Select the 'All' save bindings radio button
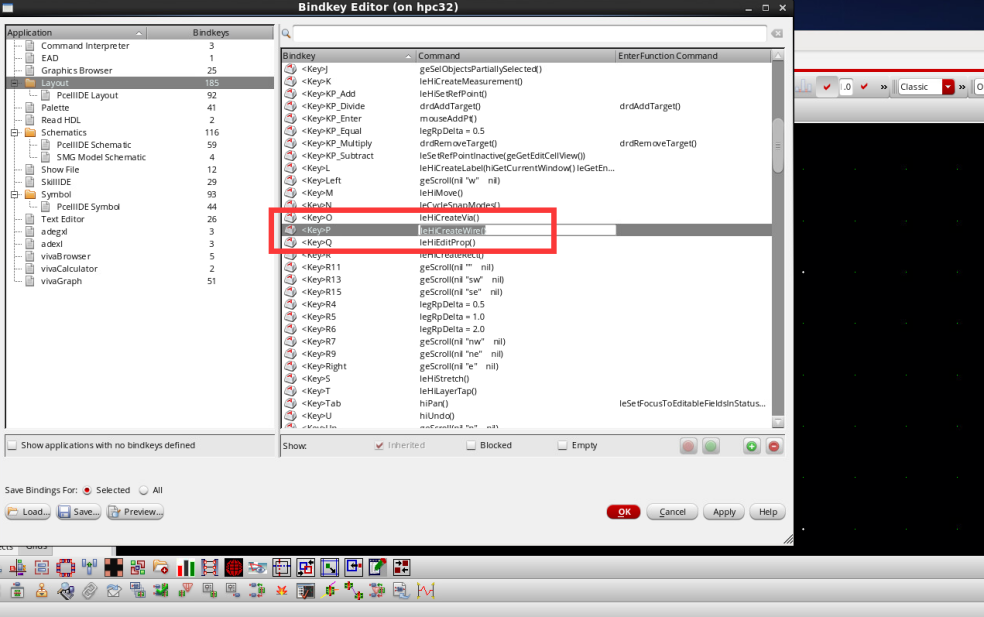The width and height of the screenshot is (984, 617). coord(144,490)
